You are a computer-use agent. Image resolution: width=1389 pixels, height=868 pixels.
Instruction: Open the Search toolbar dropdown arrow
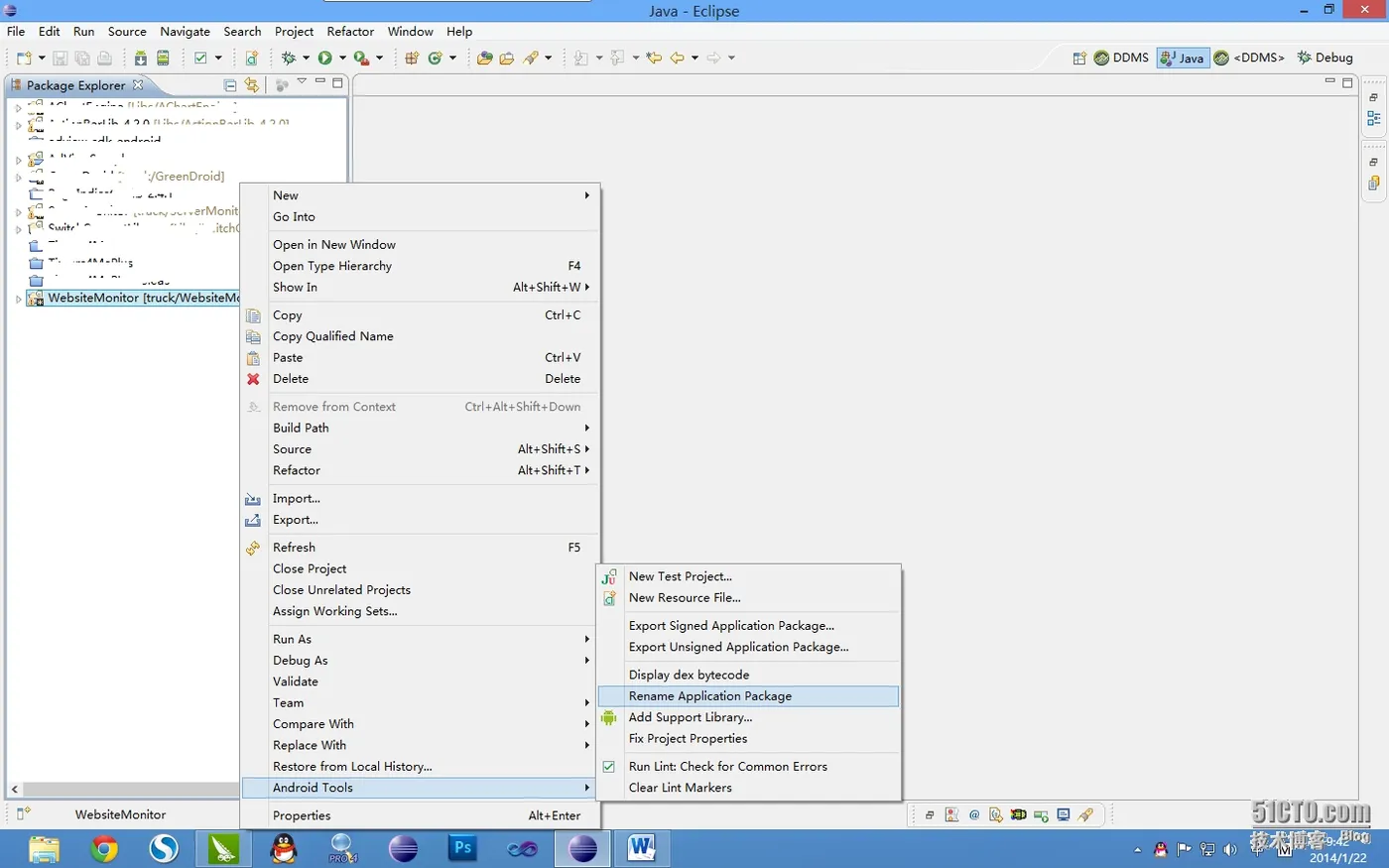pyautogui.click(x=549, y=59)
